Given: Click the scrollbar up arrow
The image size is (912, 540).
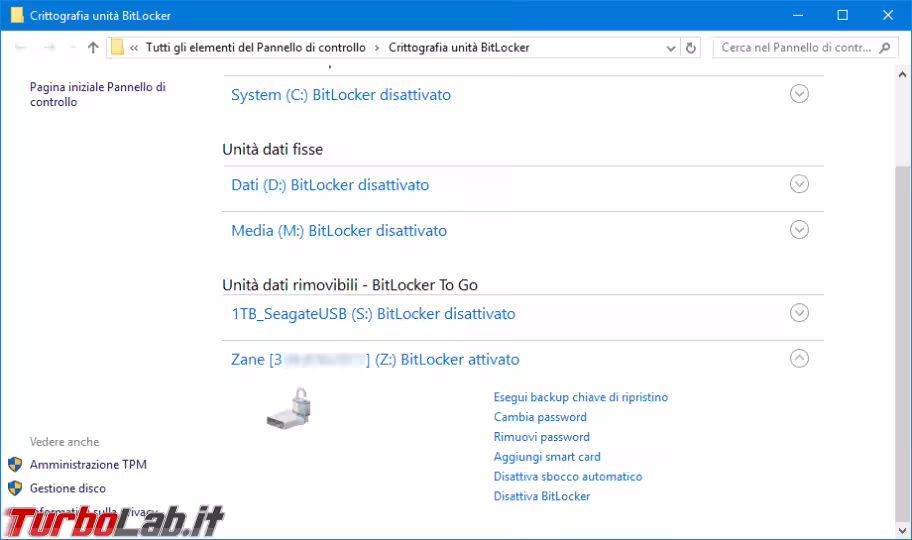Looking at the screenshot, I should point(902,74).
